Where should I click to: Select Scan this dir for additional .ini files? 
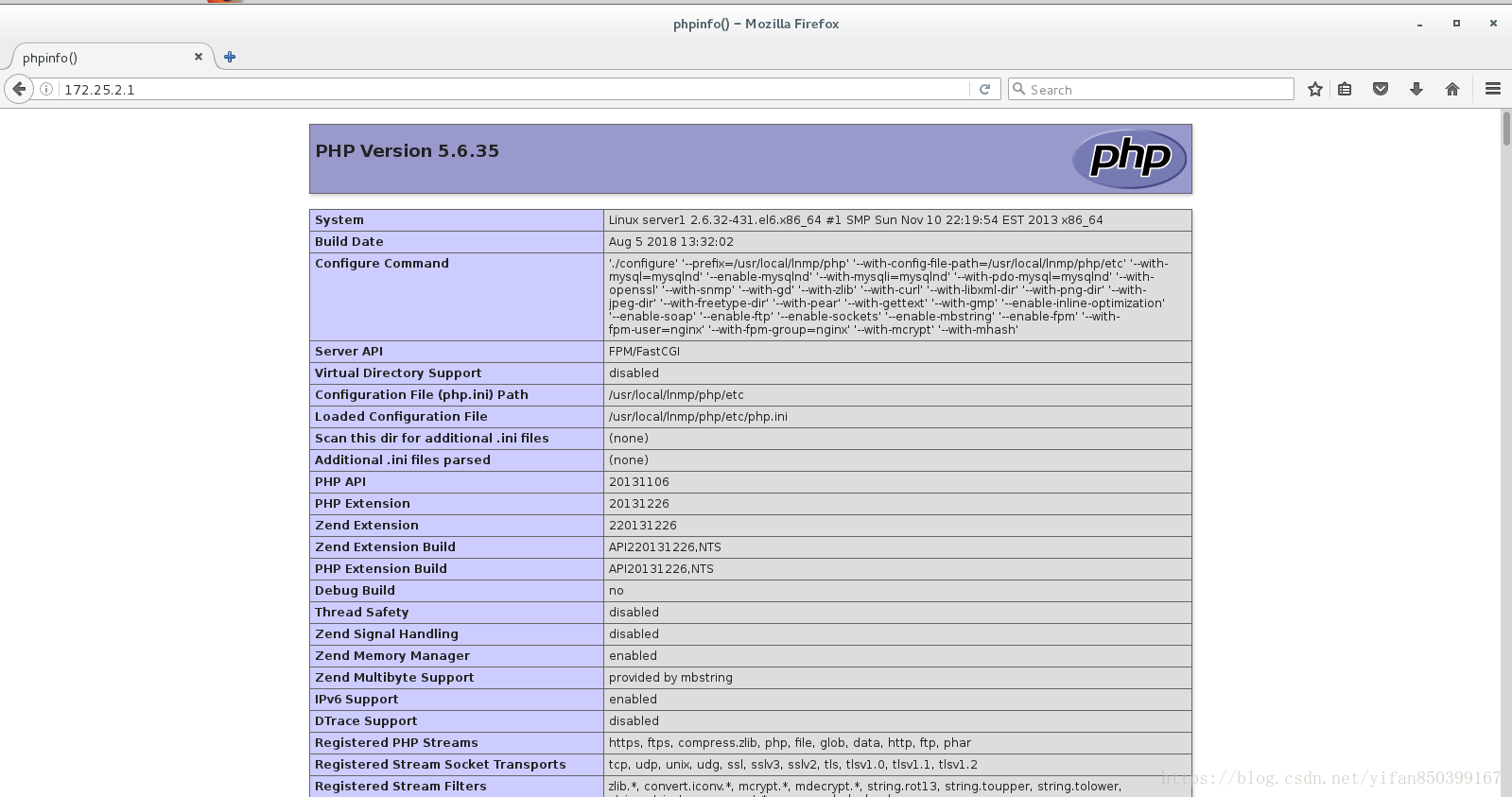(x=432, y=438)
